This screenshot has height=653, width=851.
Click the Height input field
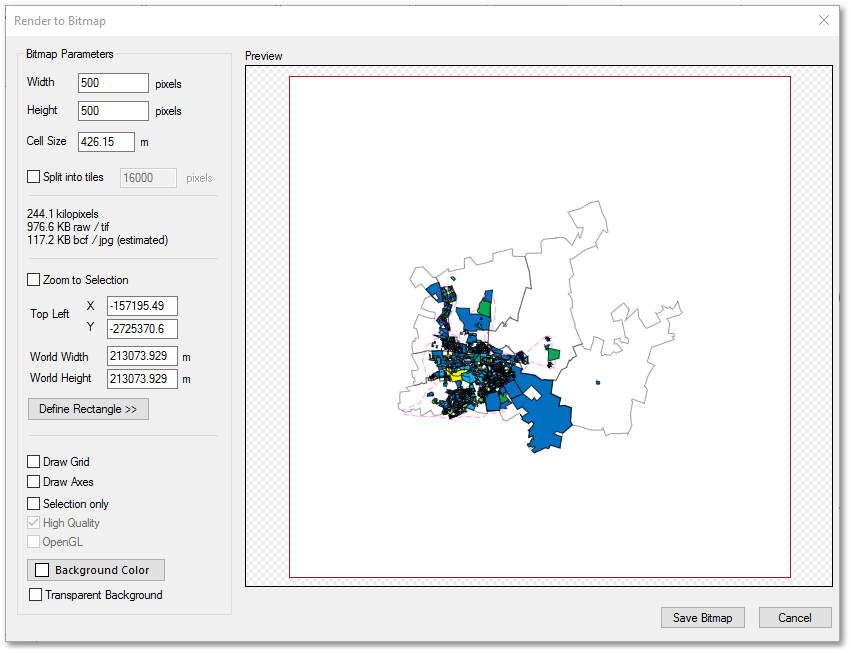pos(113,111)
